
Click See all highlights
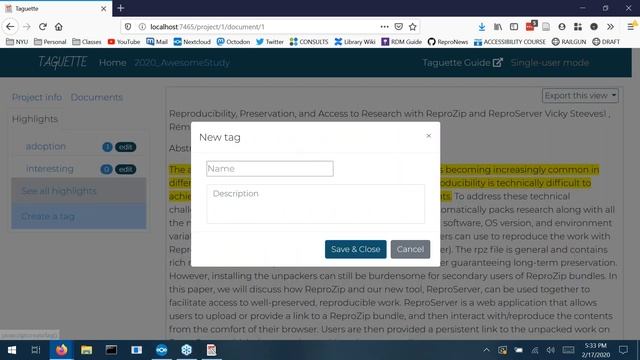tap(79, 191)
